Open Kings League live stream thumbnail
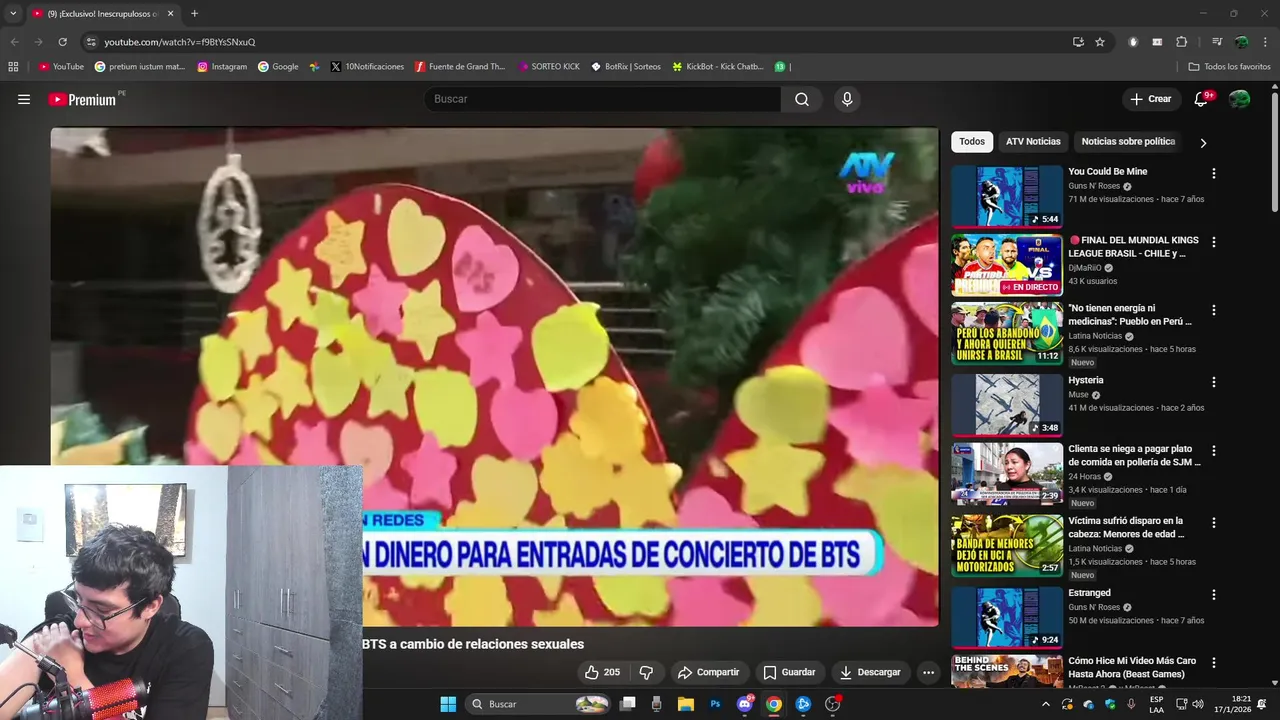Viewport: 1280px width, 720px height. (x=1007, y=265)
